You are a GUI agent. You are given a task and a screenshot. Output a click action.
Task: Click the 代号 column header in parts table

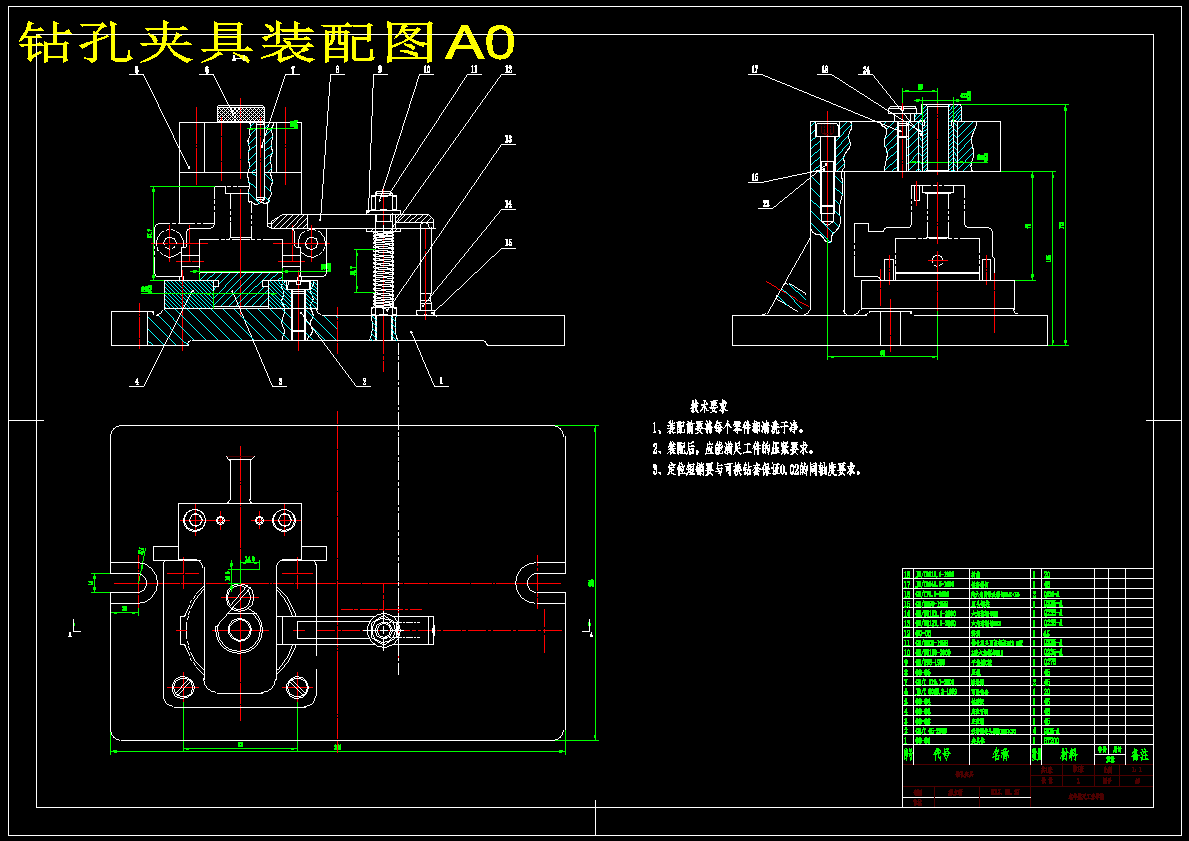point(942,755)
